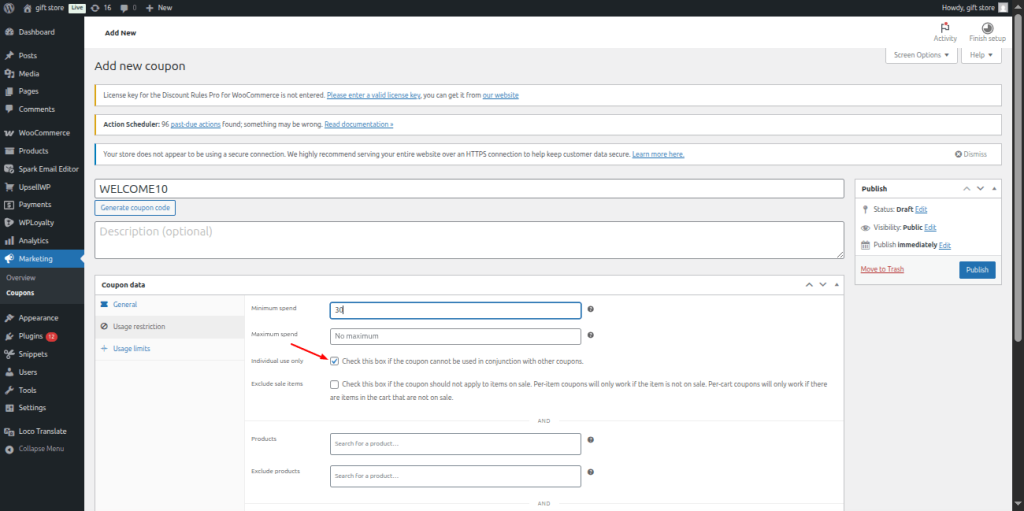Check the Exclude sale items checkbox

pyautogui.click(x=334, y=384)
